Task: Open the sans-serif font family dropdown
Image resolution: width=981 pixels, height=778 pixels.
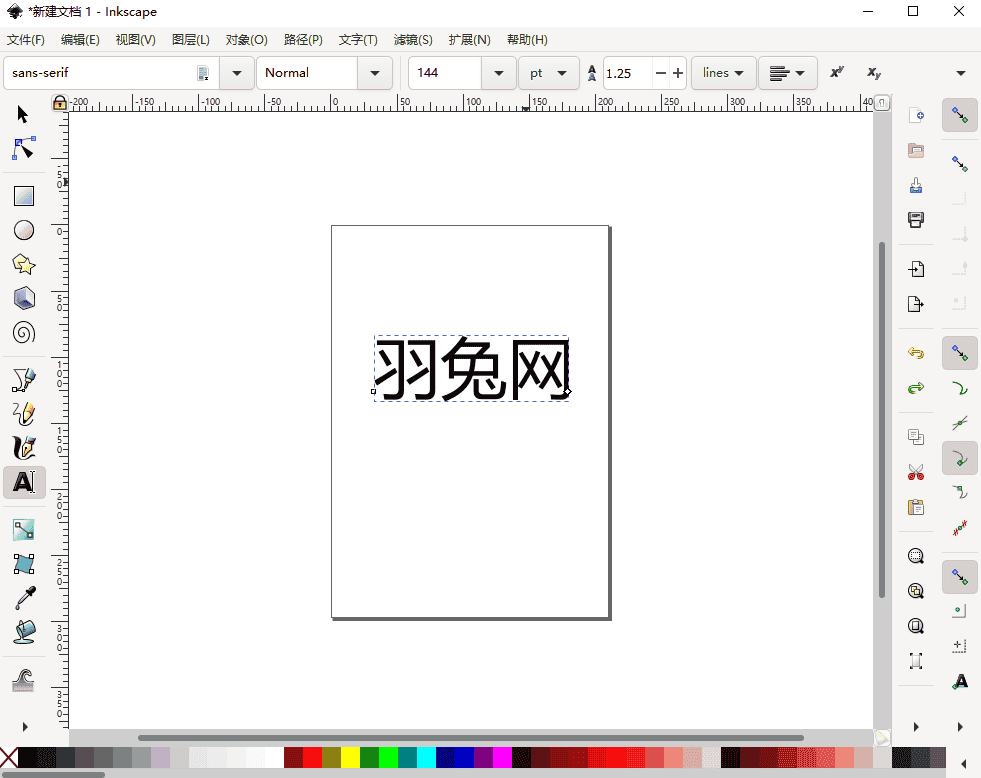Action: coord(236,73)
